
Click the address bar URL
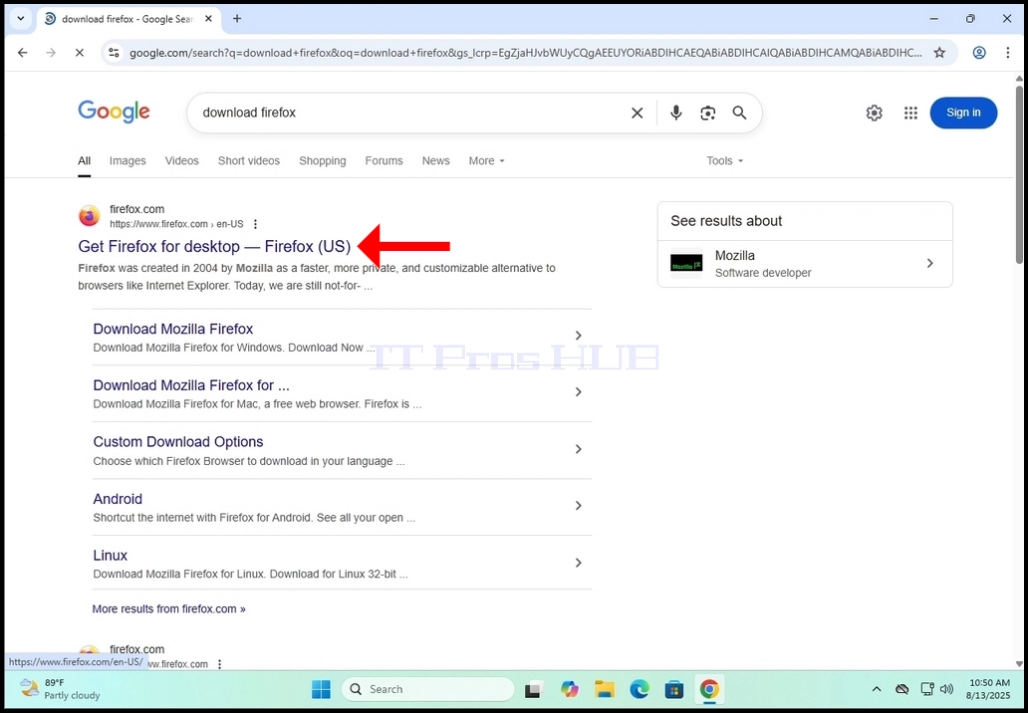click(x=524, y=52)
